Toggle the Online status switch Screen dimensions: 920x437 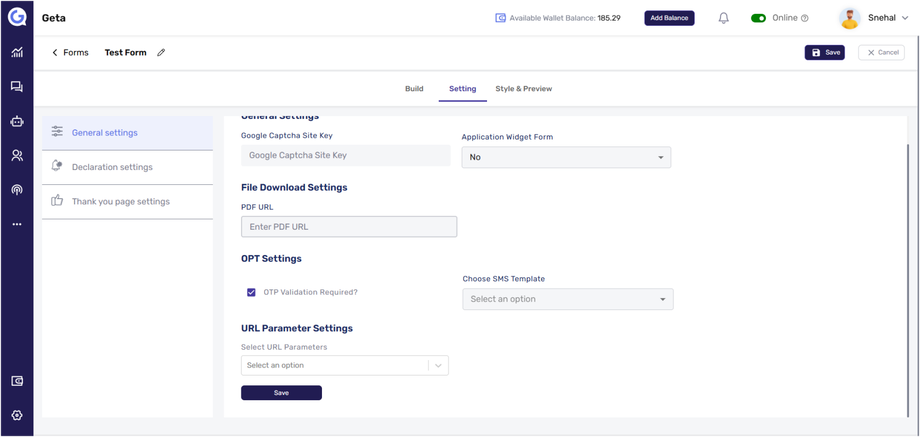pos(758,18)
